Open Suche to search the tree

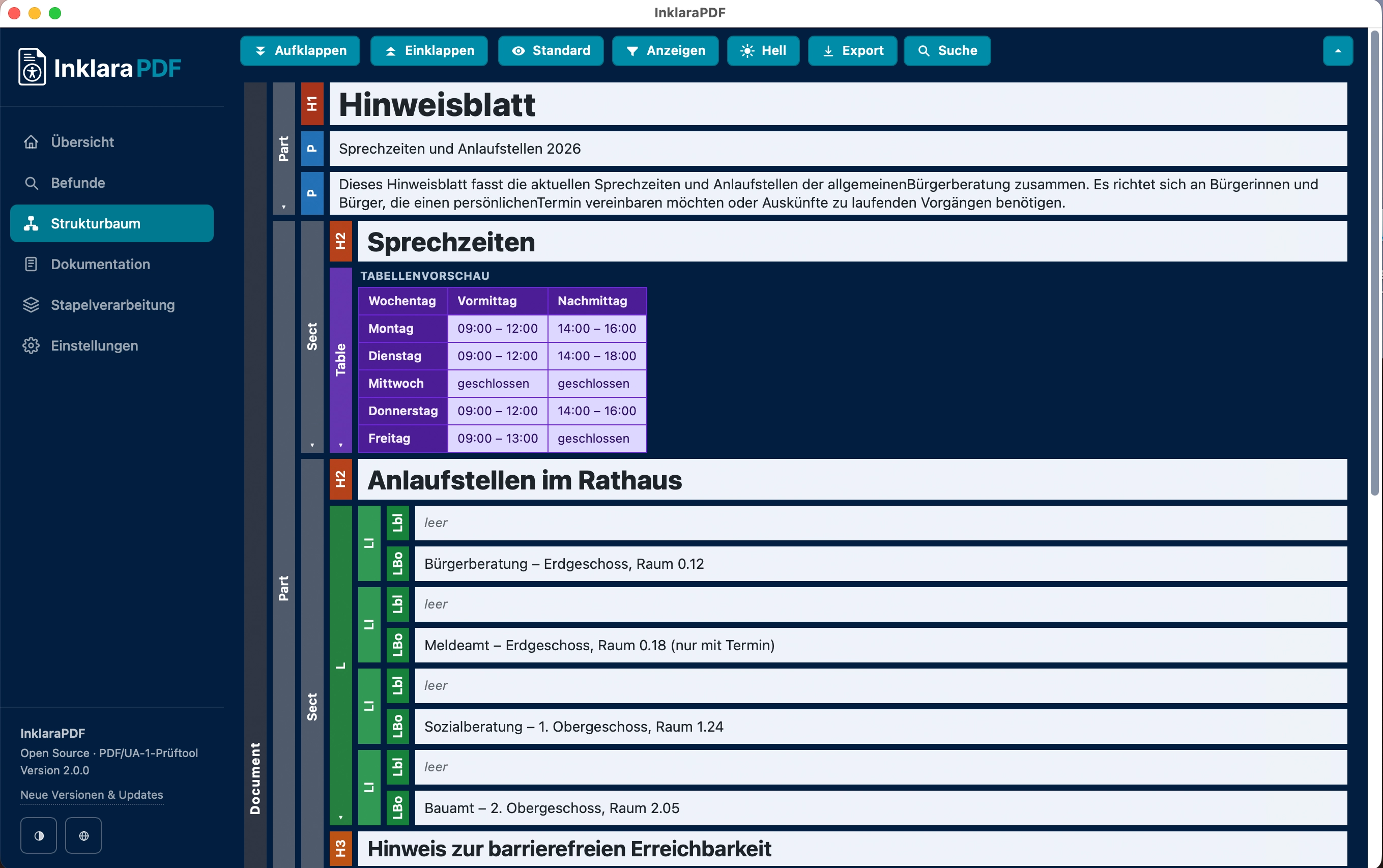click(x=947, y=50)
